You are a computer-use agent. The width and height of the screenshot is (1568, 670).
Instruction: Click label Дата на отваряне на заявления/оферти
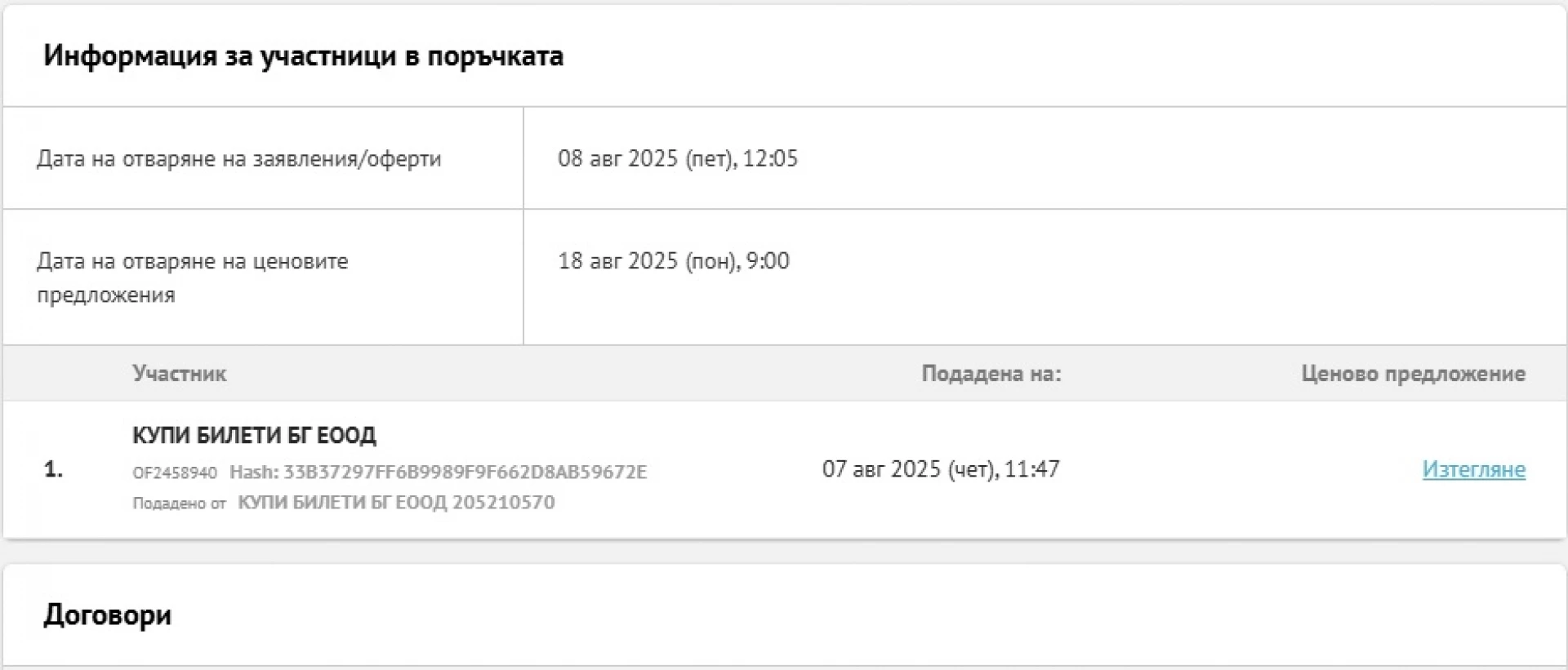238,158
